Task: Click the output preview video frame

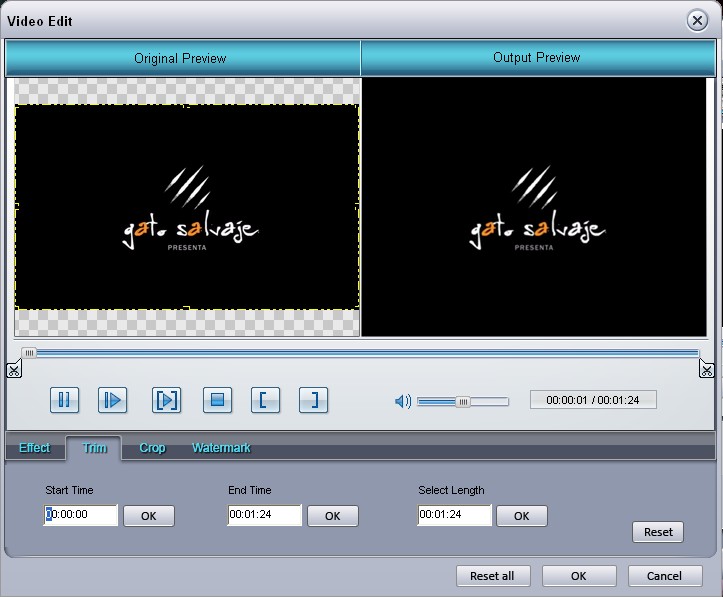Action: [534, 207]
